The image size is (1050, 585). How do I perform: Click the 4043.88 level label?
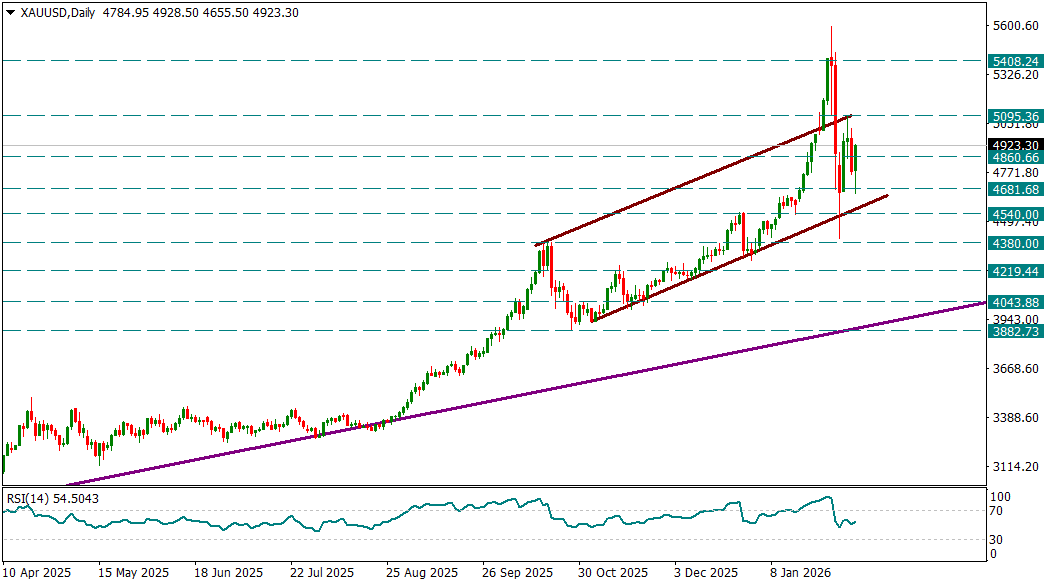pyautogui.click(x=1014, y=302)
